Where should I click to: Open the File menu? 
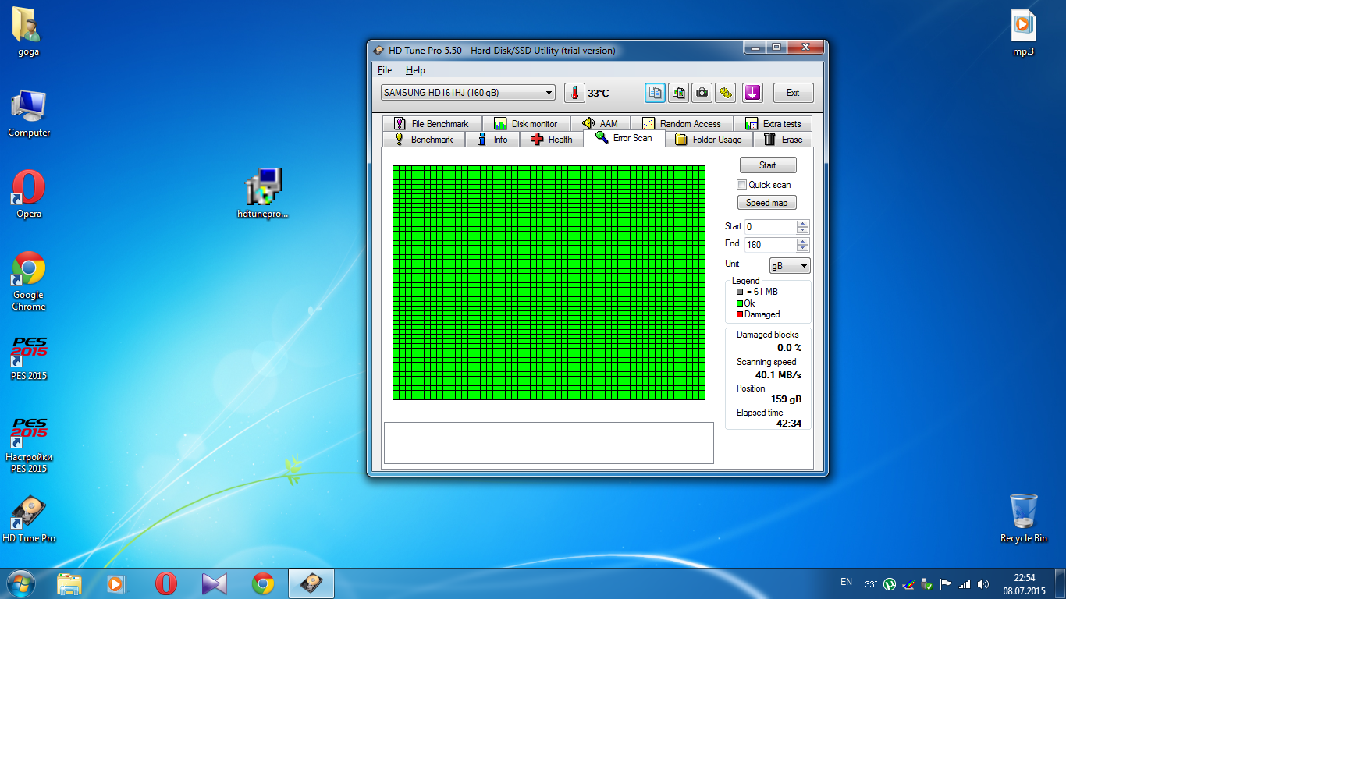tap(384, 70)
